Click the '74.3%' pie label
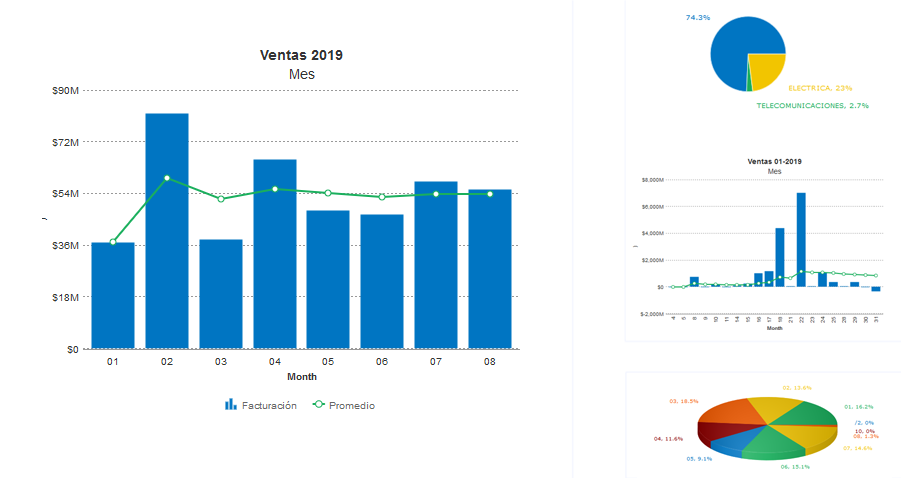Screen dimensions: 901x478 tap(698, 18)
